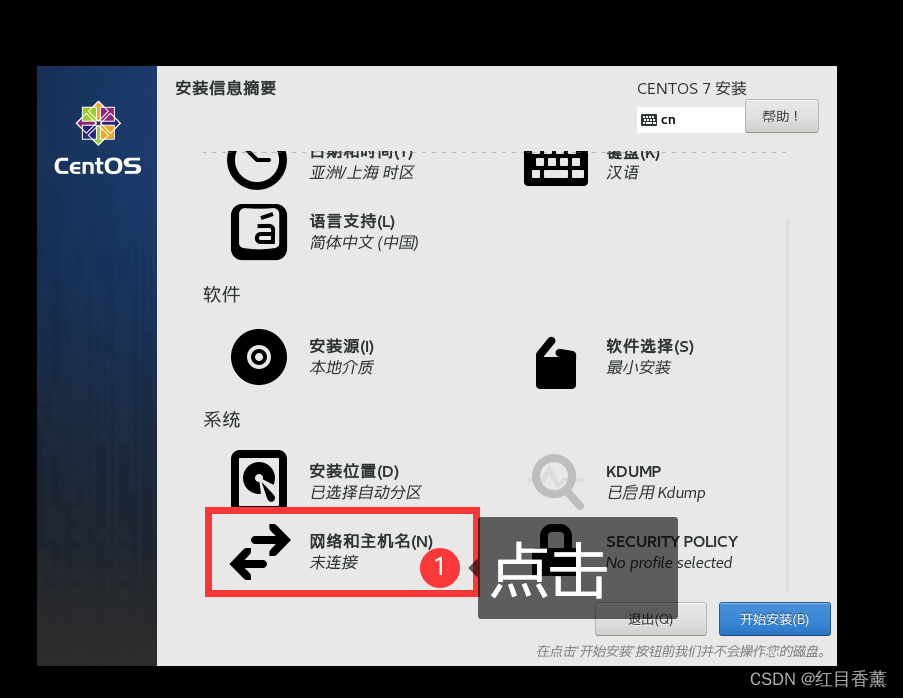Open Language Support (语言支持) icon

click(259, 232)
